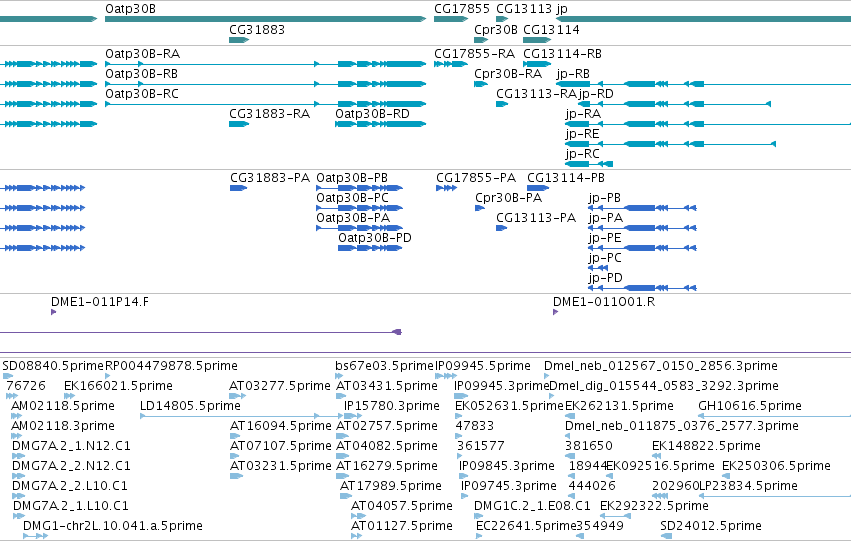The height and width of the screenshot is (541, 851).
Task: Click the jp-RD transcript
Action: point(675,104)
